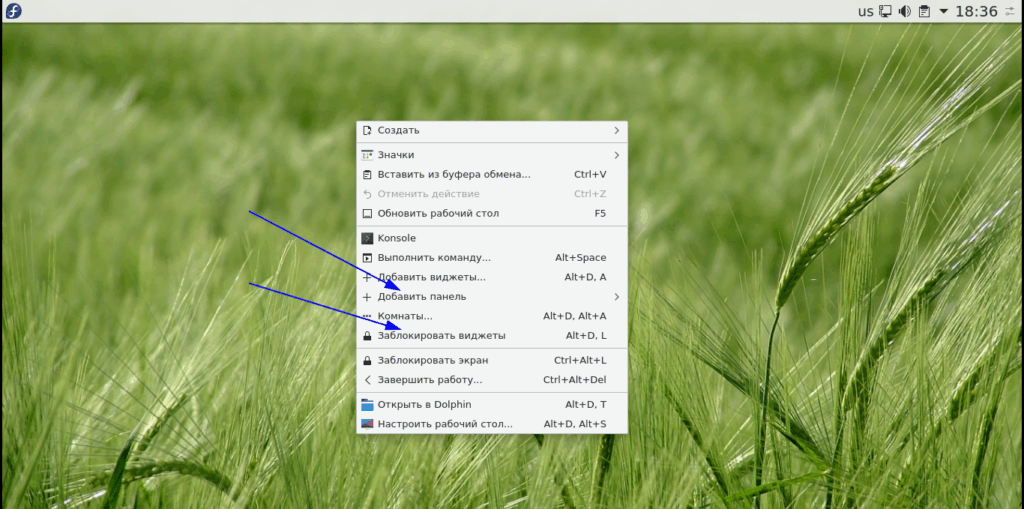Toggle Заблокировать виджеты to lock widgets
The height and width of the screenshot is (509, 1024).
click(441, 336)
